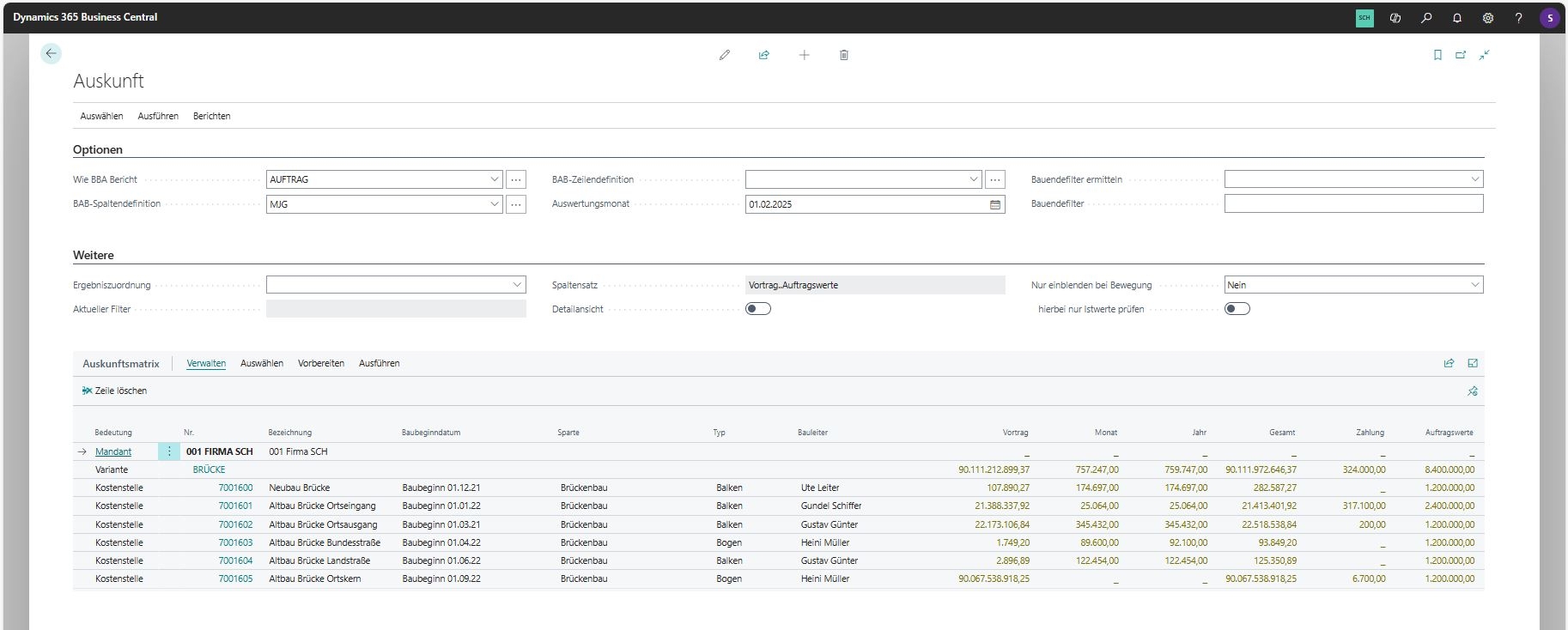
Task: Click the Bauendefilter input field
Action: [1352, 203]
